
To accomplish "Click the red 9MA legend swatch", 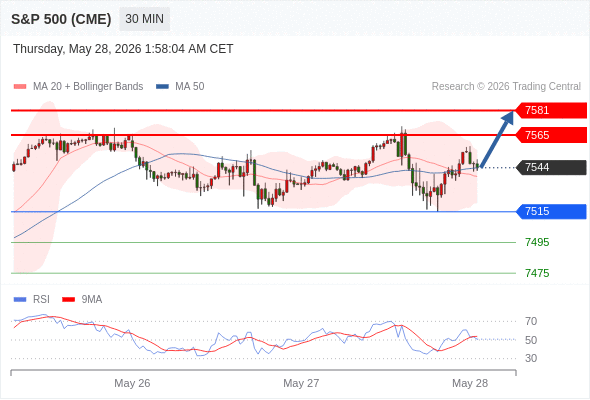I will (68, 300).
